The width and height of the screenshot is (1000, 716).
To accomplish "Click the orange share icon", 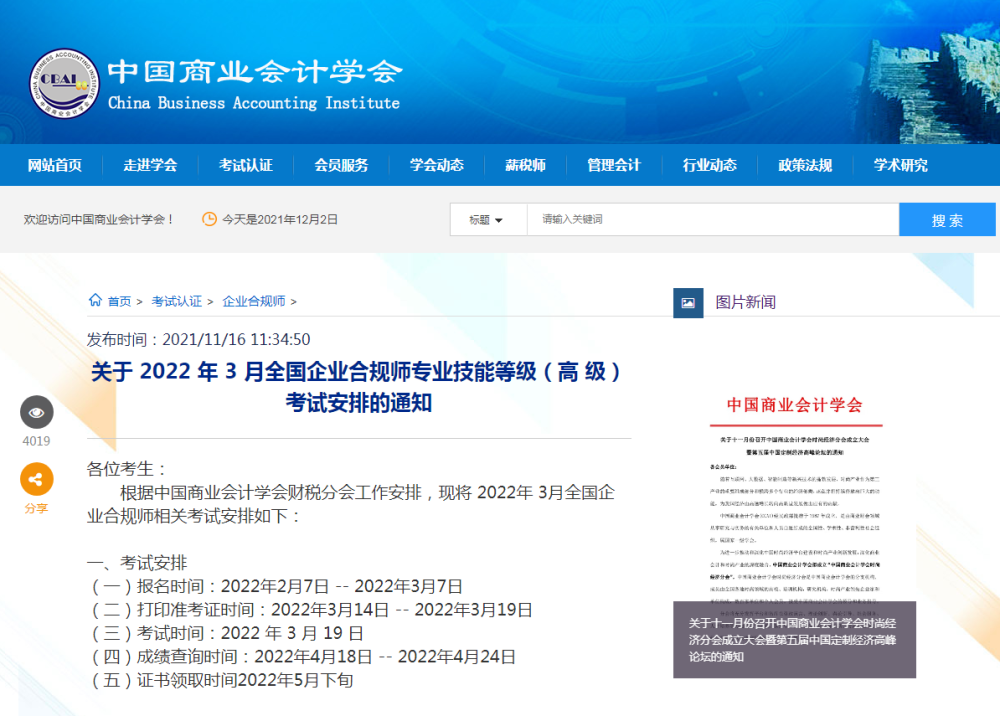I will (x=36, y=479).
